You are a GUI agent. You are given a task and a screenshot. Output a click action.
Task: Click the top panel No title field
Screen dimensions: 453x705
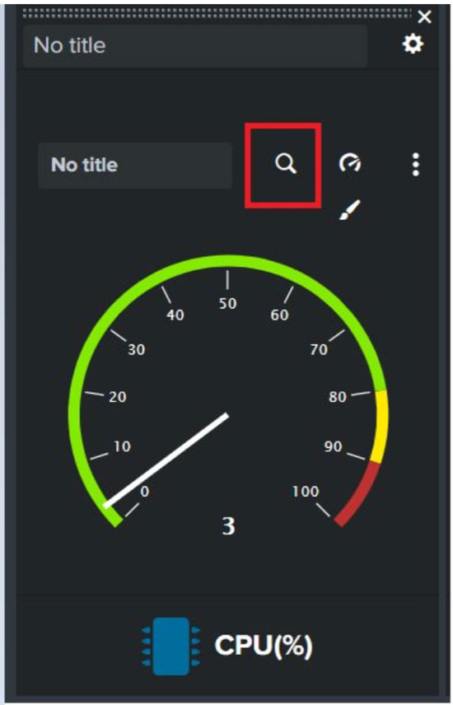[195, 46]
